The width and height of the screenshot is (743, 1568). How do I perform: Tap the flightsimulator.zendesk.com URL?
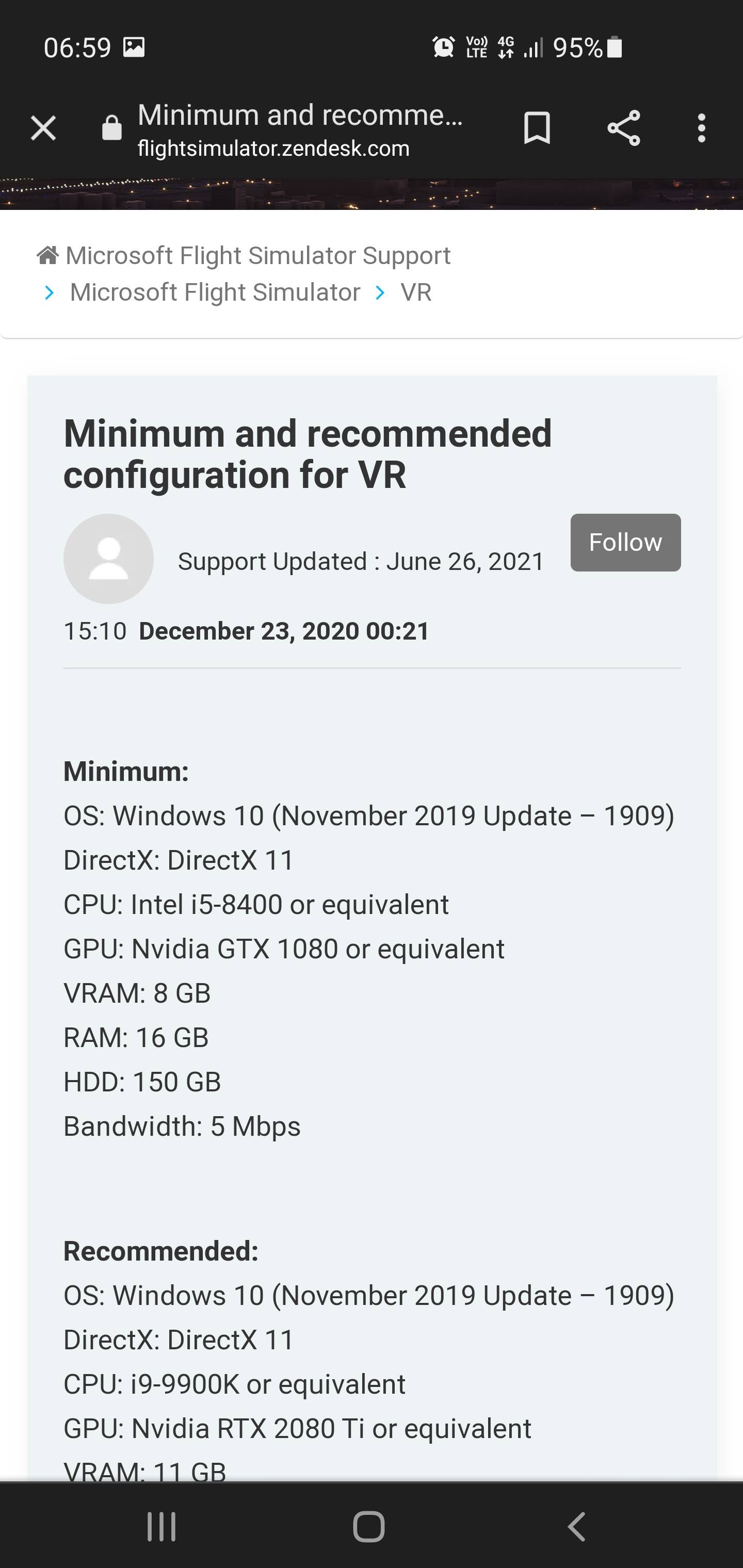coord(273,149)
